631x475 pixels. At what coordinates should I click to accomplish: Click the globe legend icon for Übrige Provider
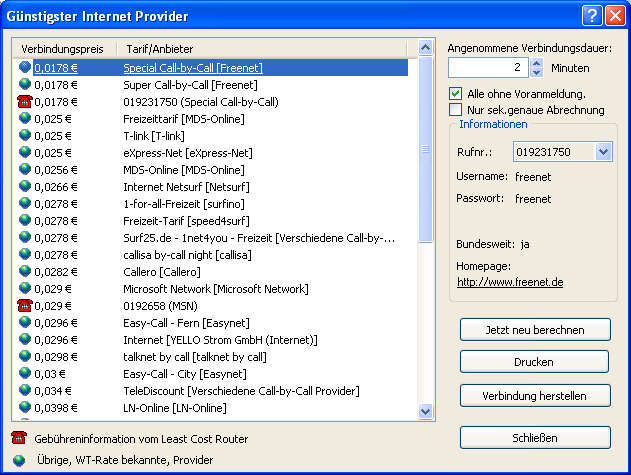pyautogui.click(x=19, y=460)
